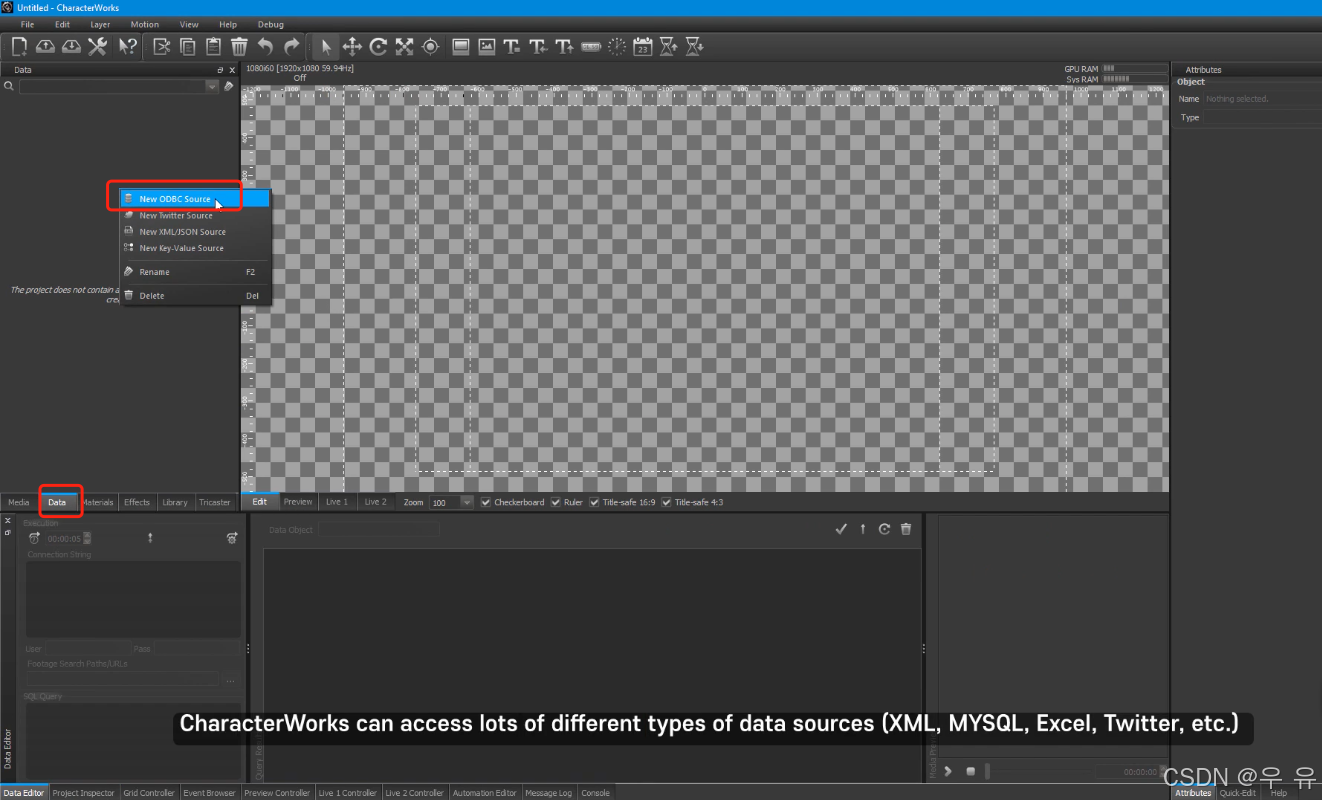Open the Quick-Edit tab

click(1237, 793)
